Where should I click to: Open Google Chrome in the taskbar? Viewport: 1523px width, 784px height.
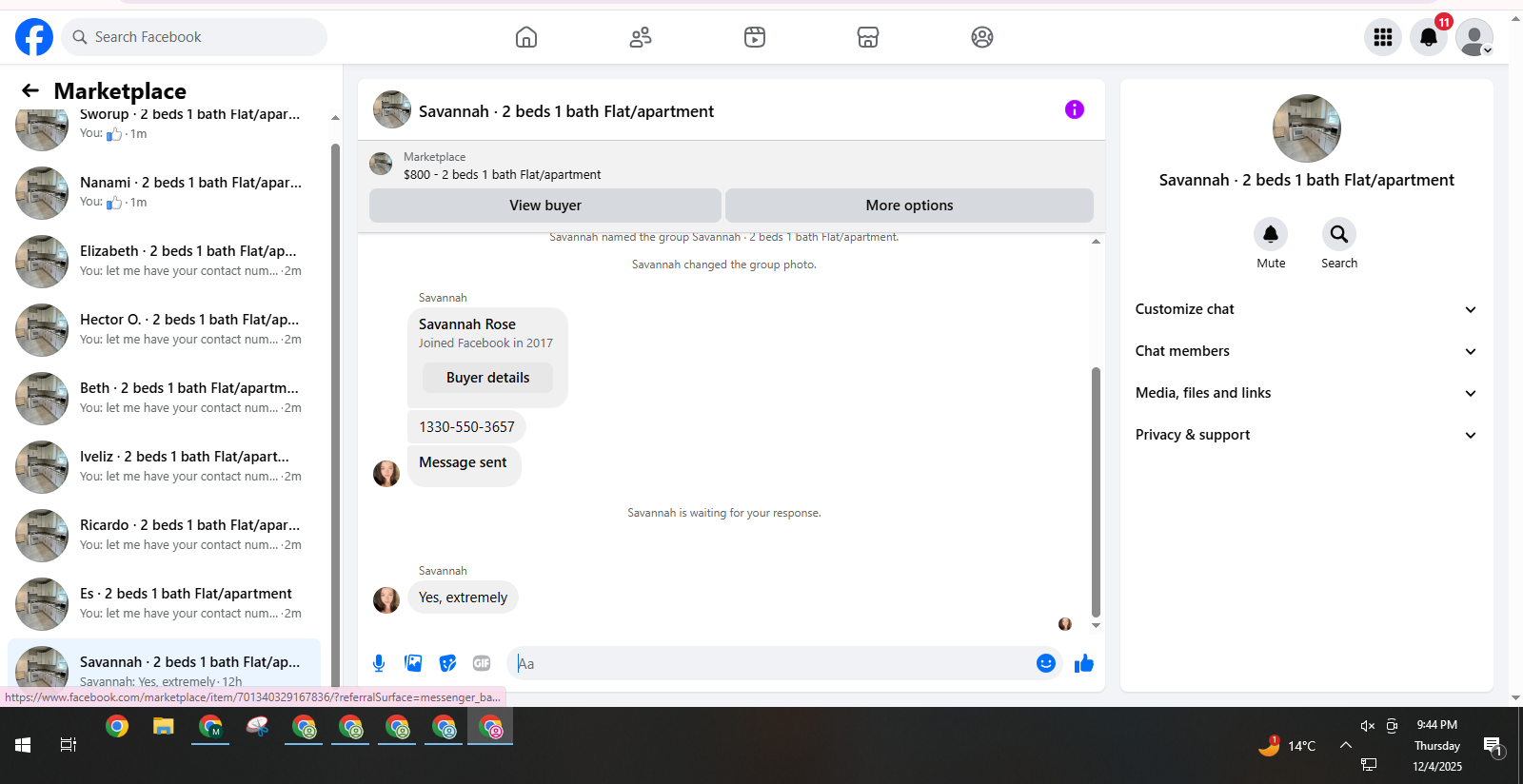point(117,727)
